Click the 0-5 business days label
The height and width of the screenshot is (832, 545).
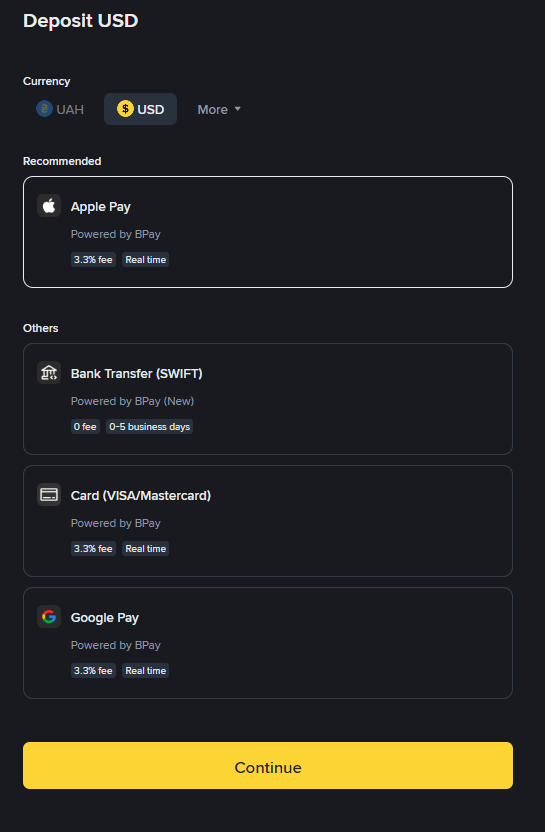pyautogui.click(x=150, y=427)
